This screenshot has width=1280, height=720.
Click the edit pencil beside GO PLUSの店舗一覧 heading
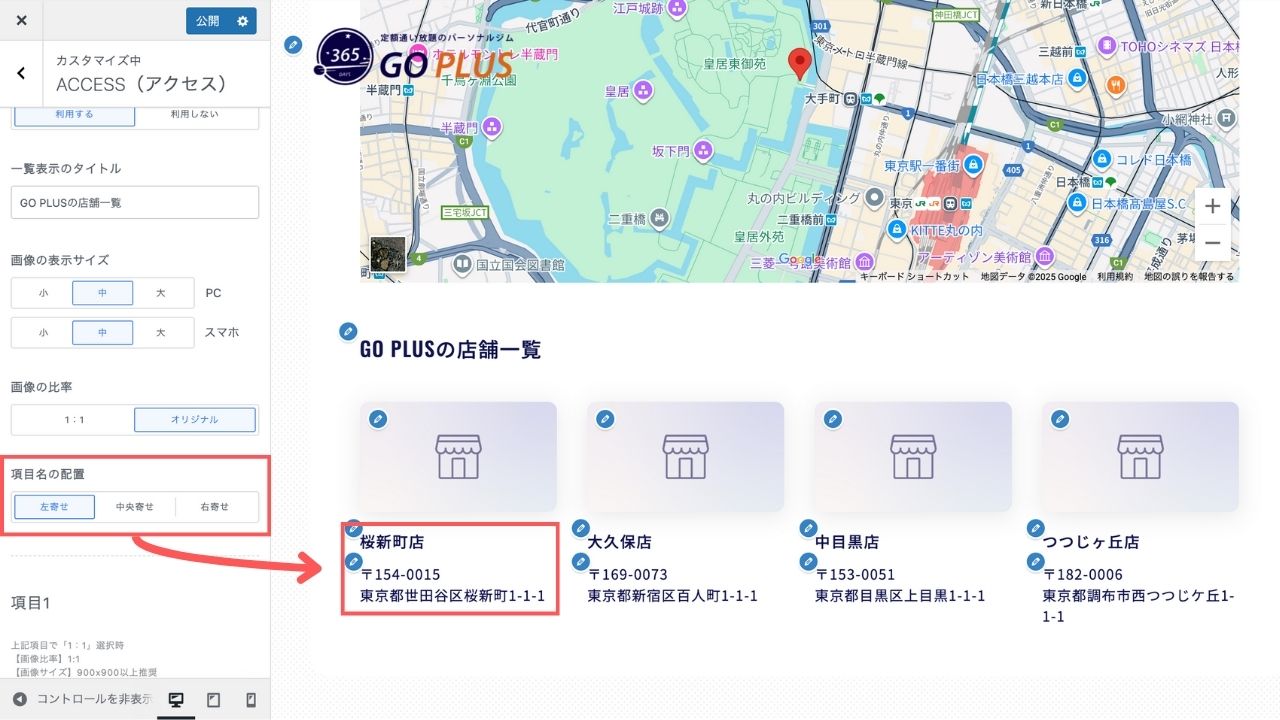coord(348,331)
